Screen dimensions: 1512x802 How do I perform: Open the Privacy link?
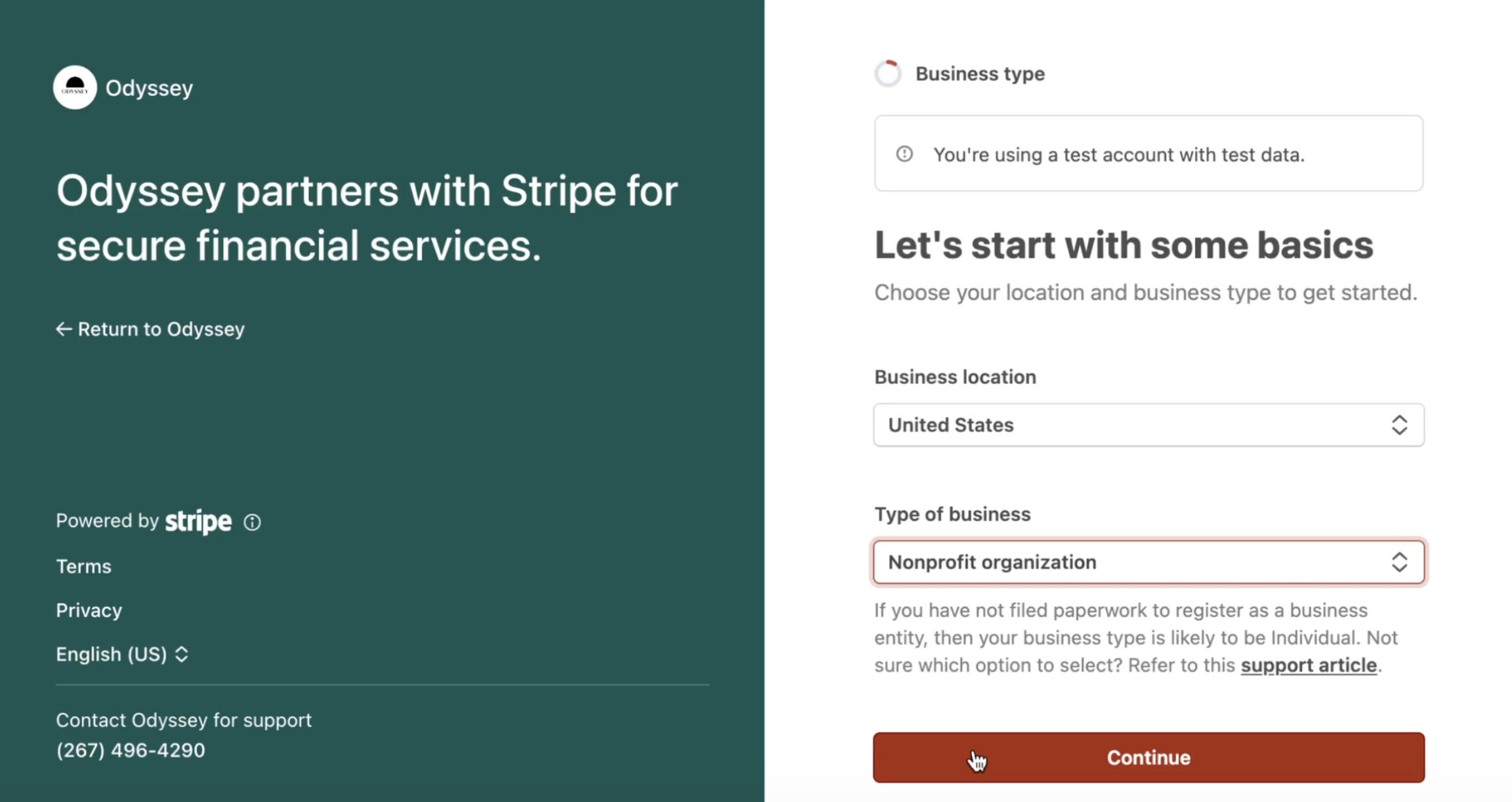tap(89, 610)
